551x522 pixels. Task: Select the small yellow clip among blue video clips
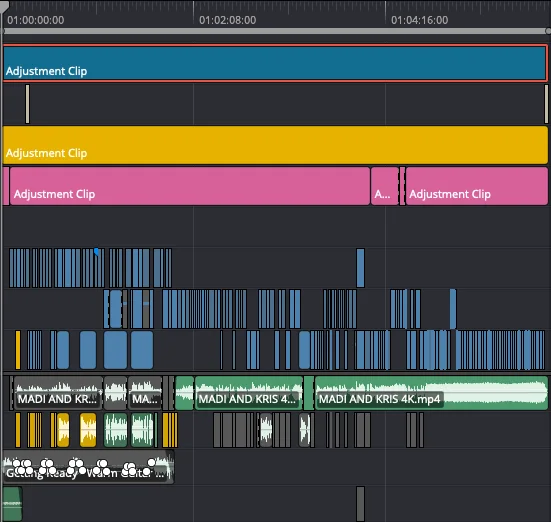tap(18, 350)
